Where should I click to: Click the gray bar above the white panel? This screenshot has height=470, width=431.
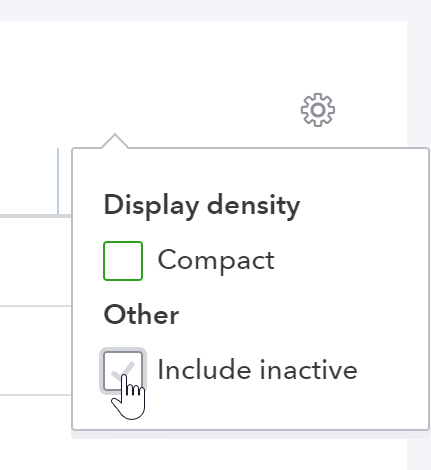coord(215,10)
